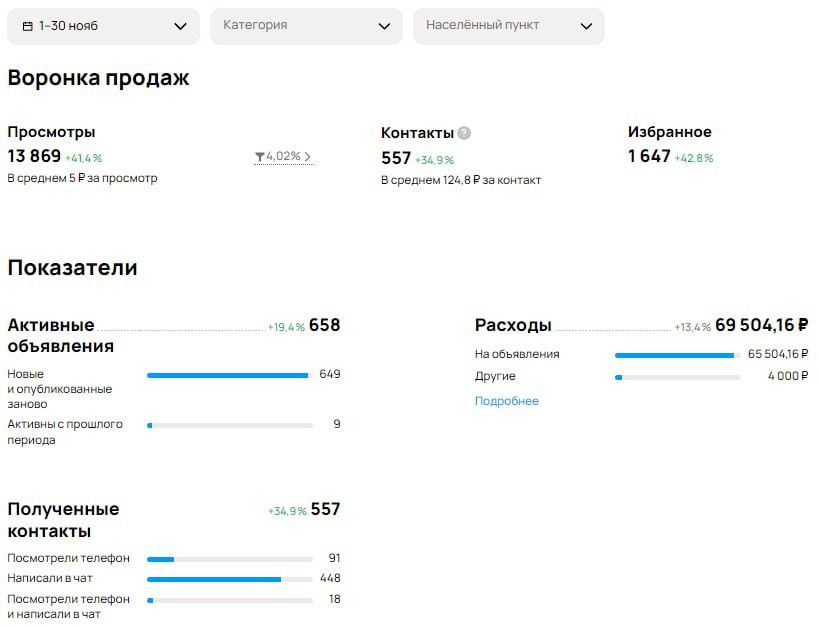Click the value 9 for previous period
This screenshot has width=819, height=629.
tap(337, 424)
